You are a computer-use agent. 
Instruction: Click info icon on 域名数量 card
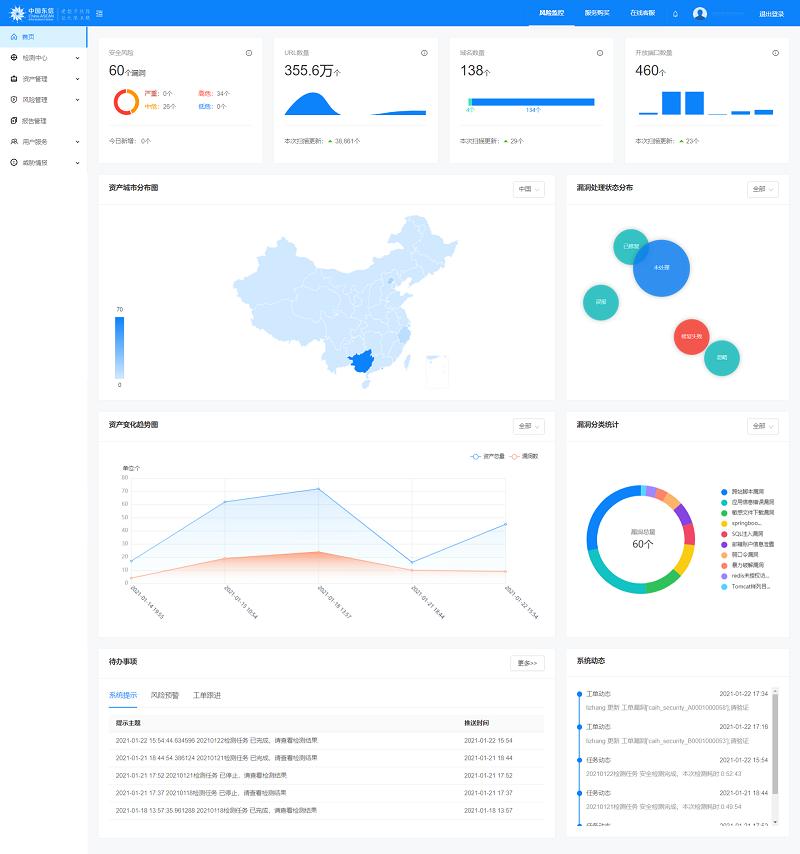point(600,53)
